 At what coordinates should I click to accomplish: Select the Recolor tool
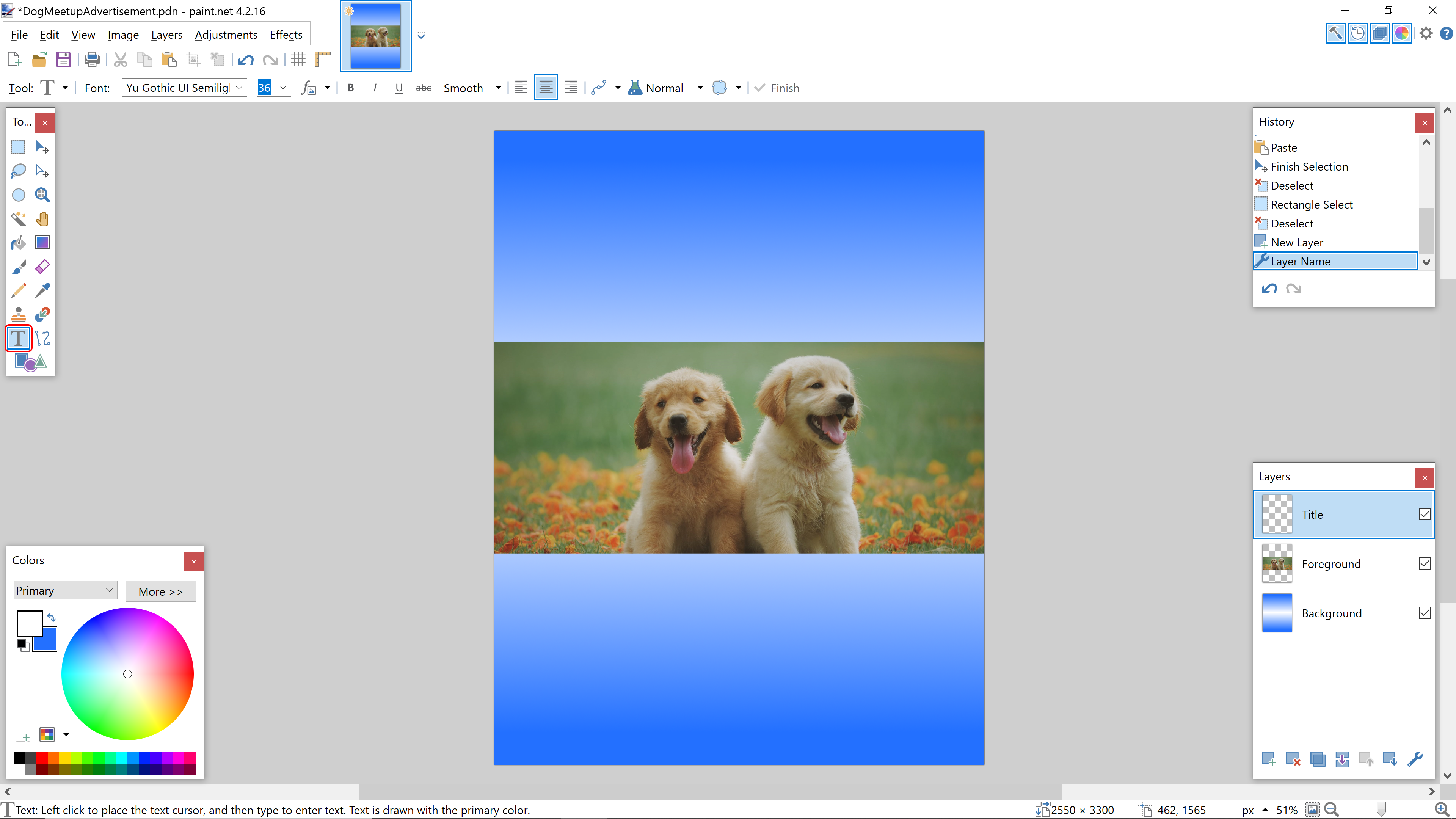click(42, 314)
